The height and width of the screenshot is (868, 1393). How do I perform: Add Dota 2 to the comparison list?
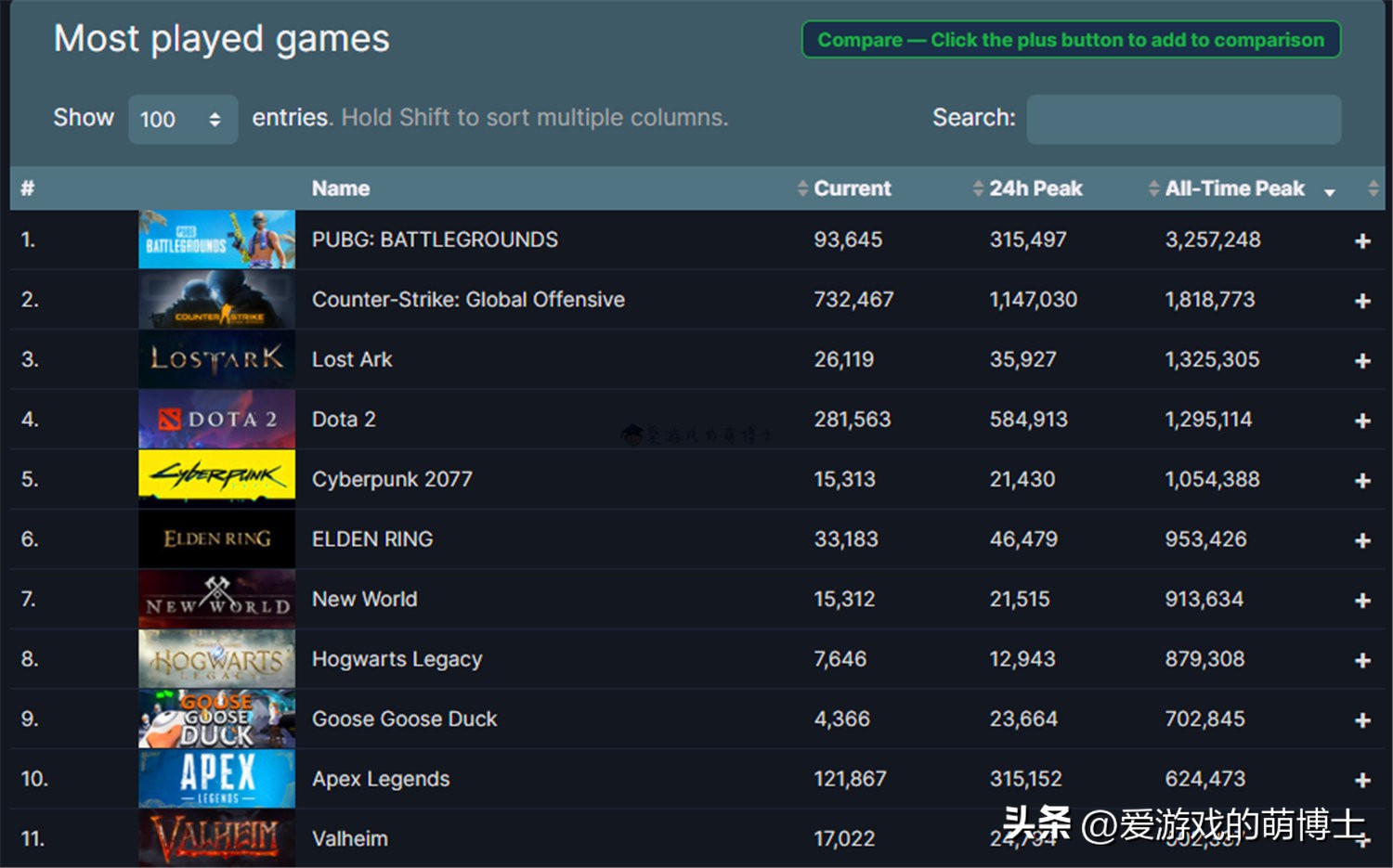1362,420
